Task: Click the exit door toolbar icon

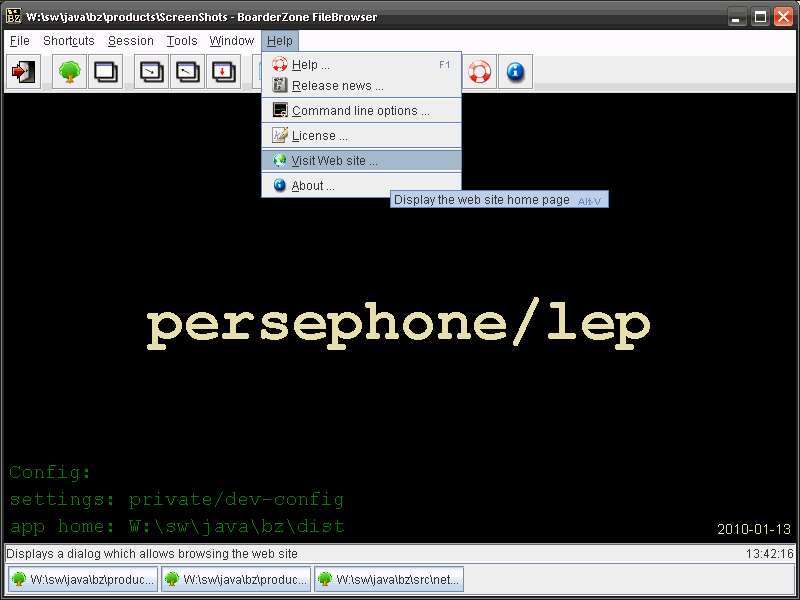Action: (x=23, y=72)
